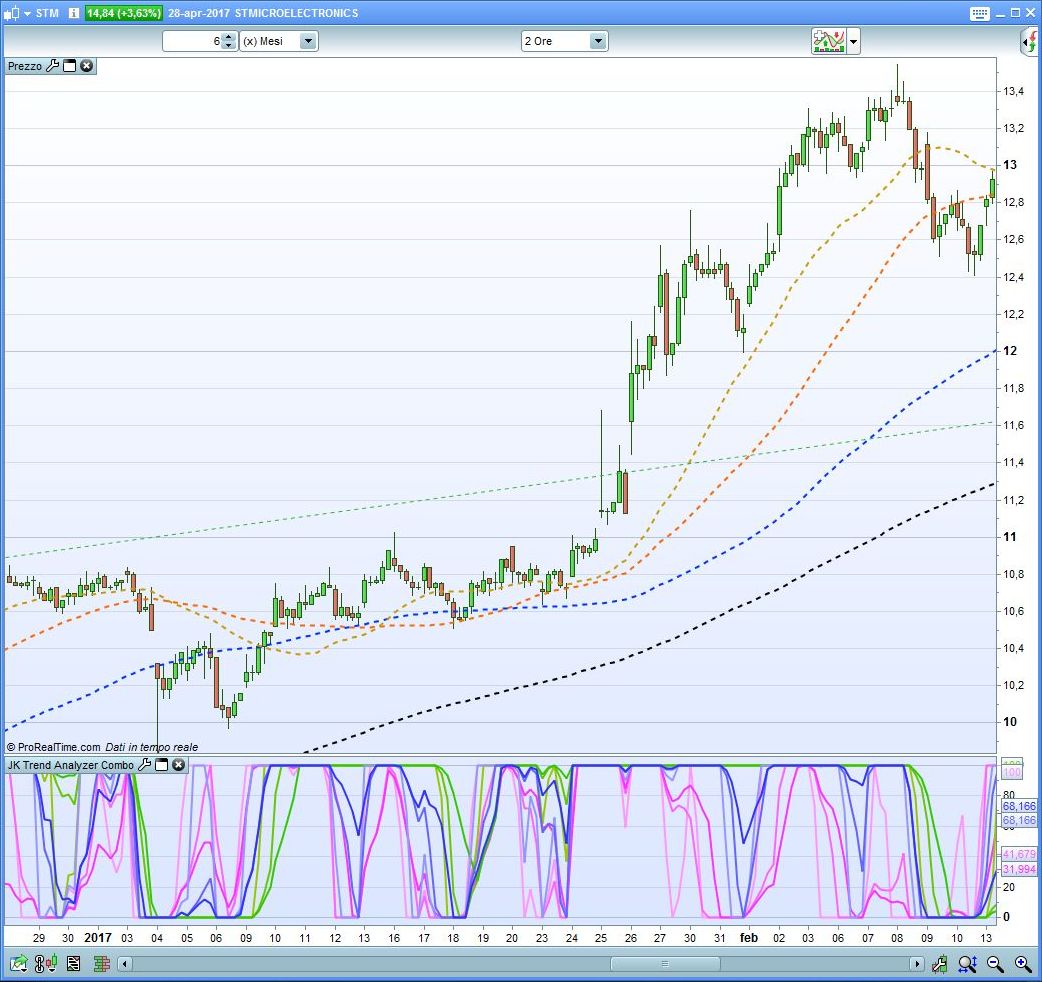This screenshot has width=1042, height=982.
Task: Increase the period units stepper value
Action: [x=229, y=37]
